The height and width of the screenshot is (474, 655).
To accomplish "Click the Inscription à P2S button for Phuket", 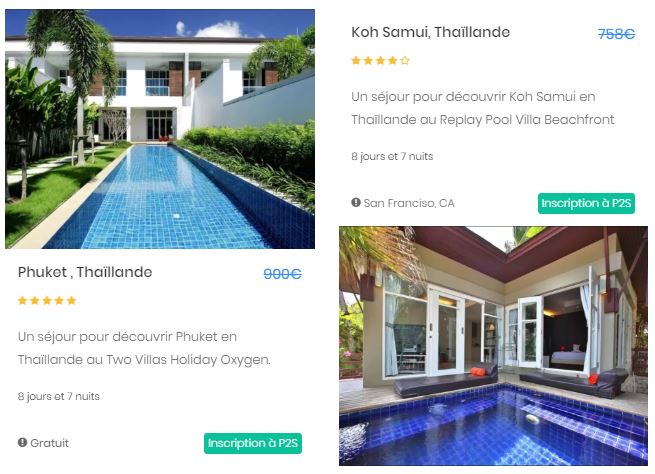I will (253, 443).
